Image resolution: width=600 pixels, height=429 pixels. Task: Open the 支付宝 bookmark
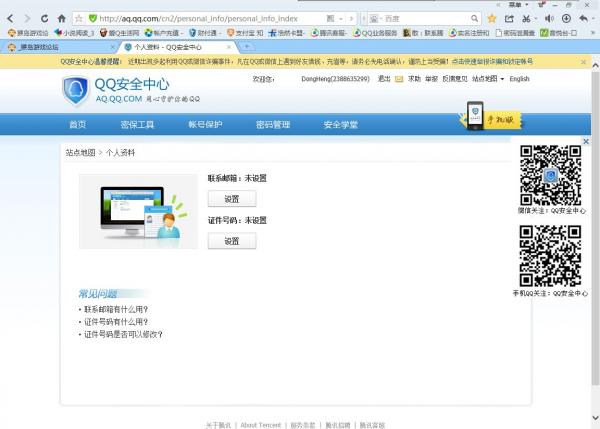click(245, 33)
